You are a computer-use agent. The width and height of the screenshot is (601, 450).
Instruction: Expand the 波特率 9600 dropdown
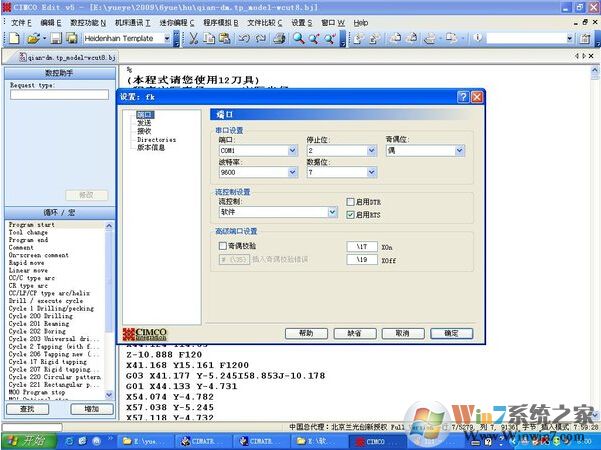tap(292, 172)
